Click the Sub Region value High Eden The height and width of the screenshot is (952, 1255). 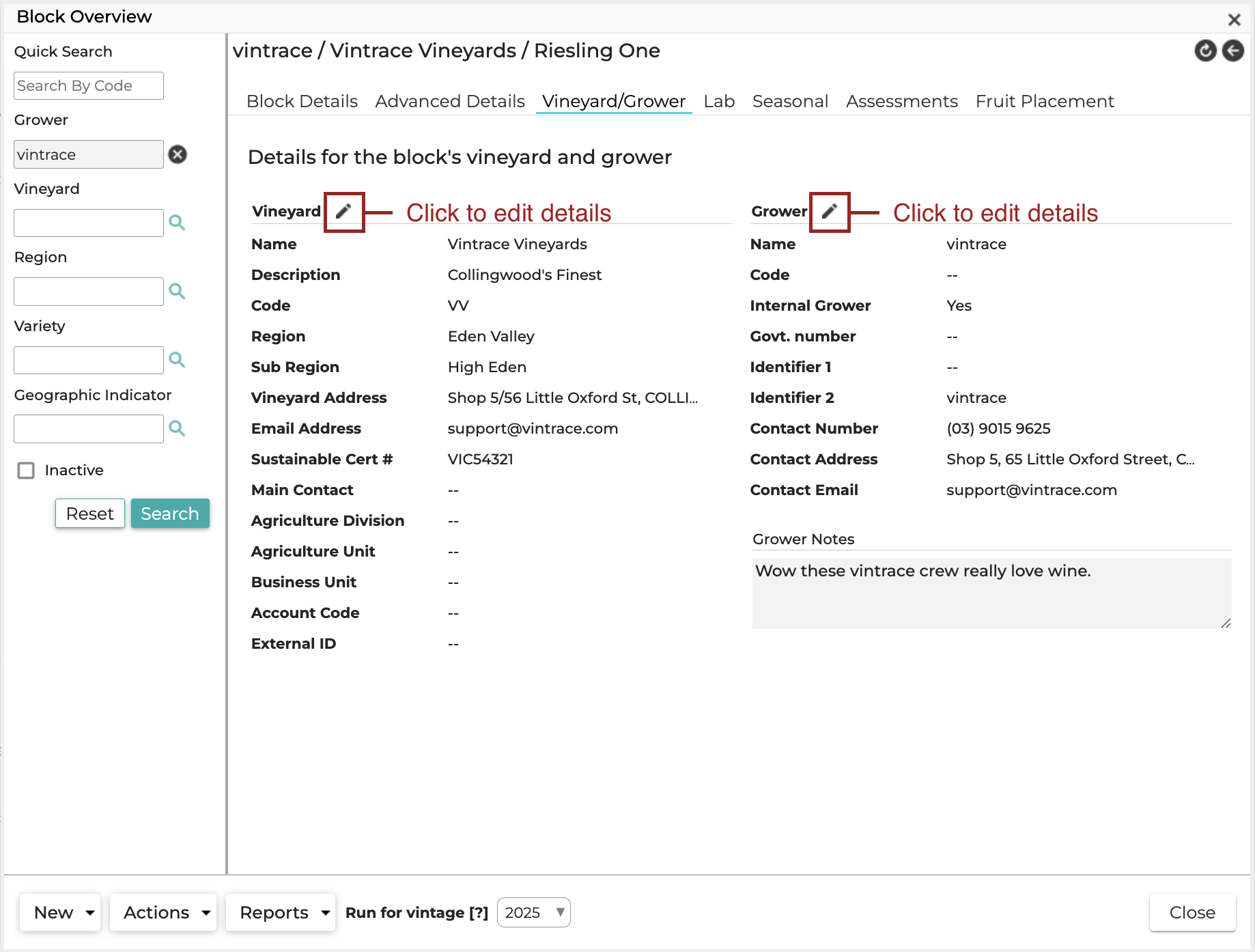487,367
